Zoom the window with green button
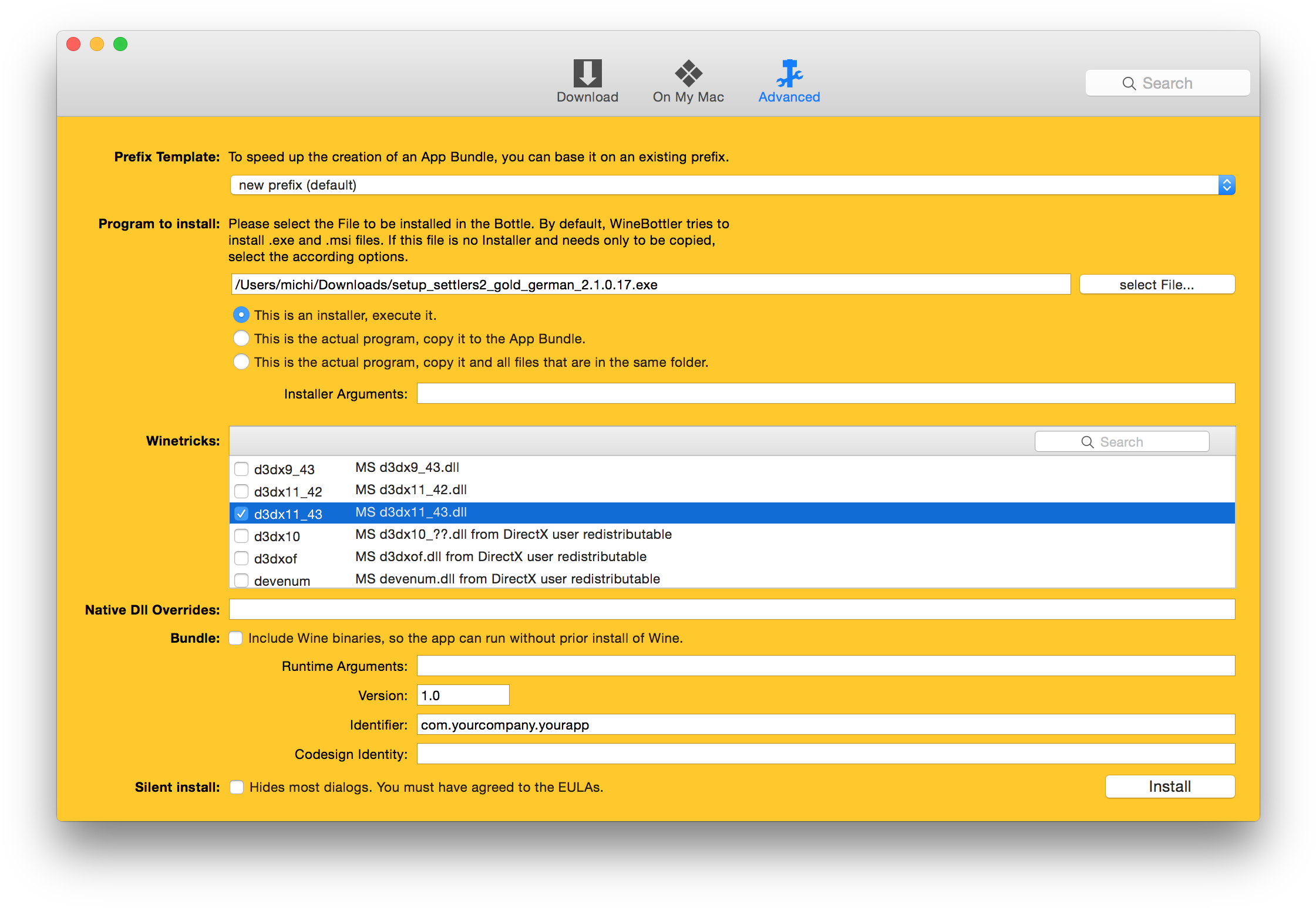Viewport: 1316px width, 908px height. pos(120,44)
